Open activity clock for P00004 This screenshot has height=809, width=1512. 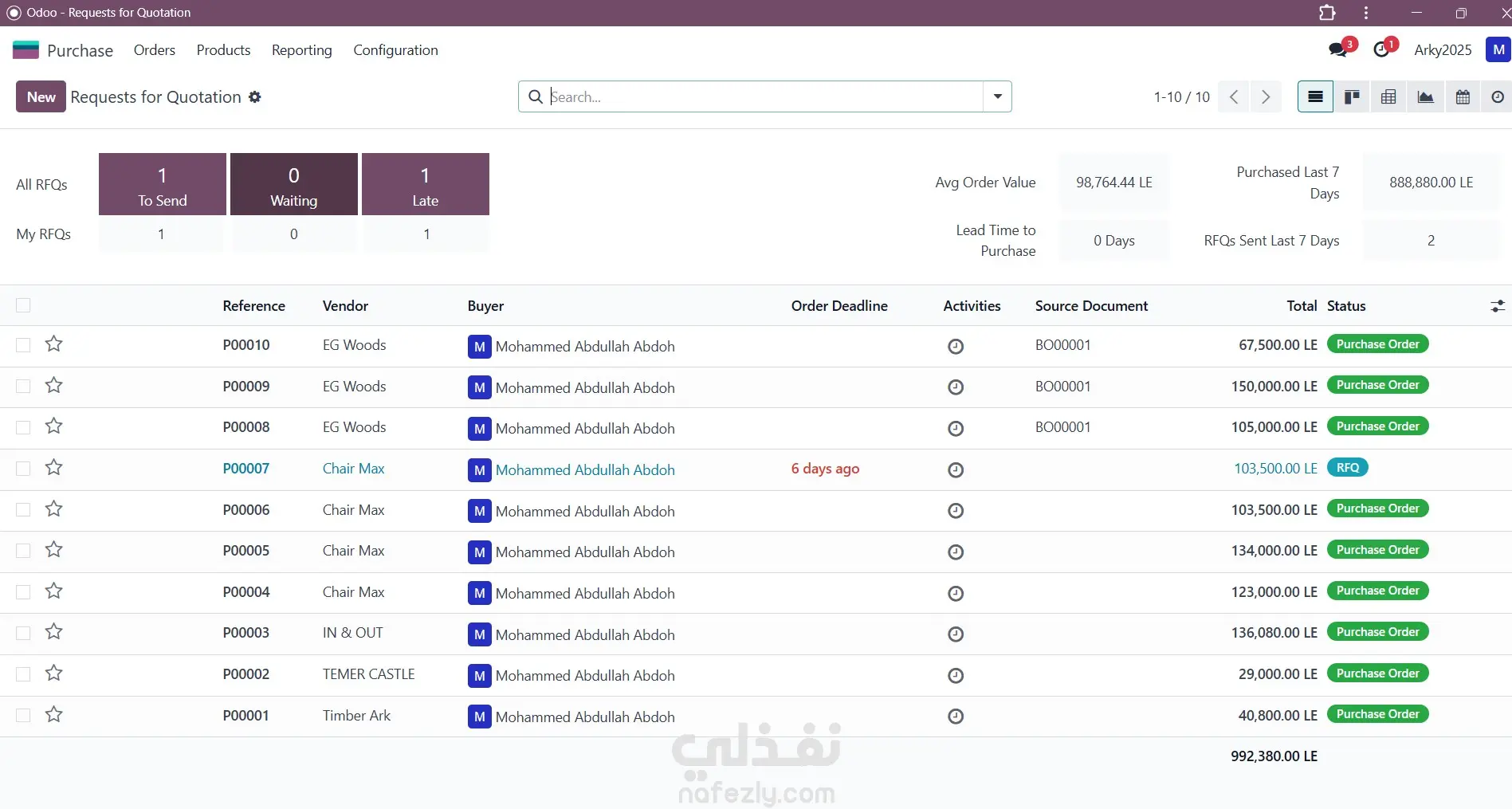(956, 594)
